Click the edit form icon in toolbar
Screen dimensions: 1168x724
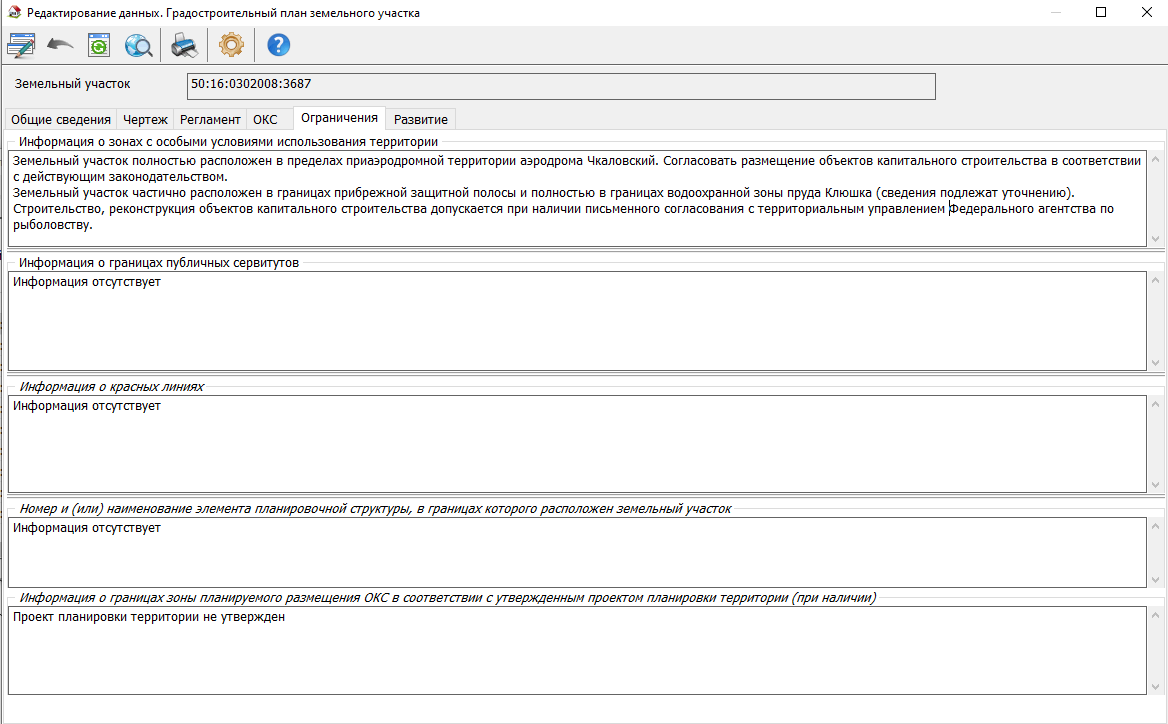click(21, 45)
